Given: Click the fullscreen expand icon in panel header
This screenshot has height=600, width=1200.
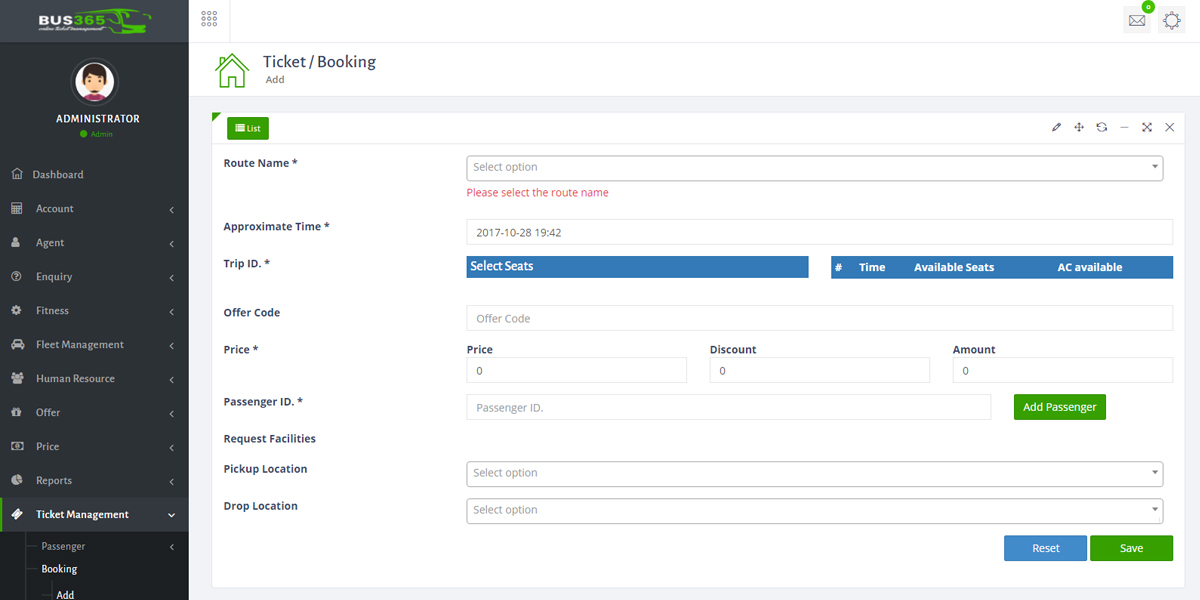Looking at the screenshot, I should pos(1147,128).
